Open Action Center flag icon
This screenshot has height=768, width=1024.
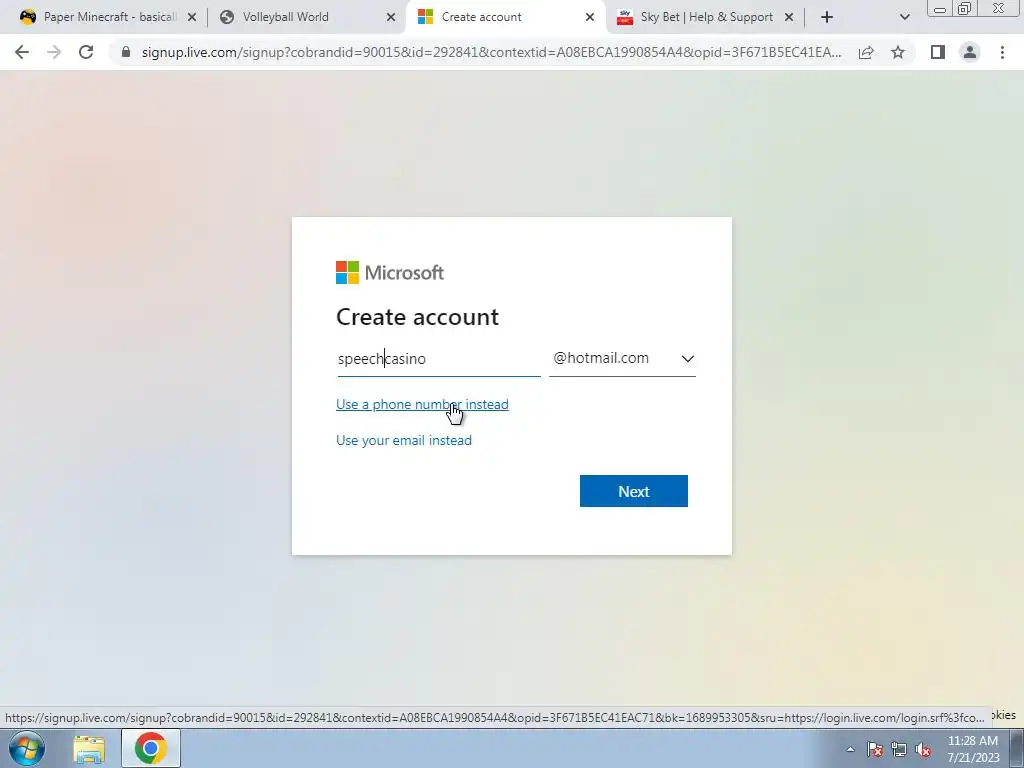coord(875,749)
